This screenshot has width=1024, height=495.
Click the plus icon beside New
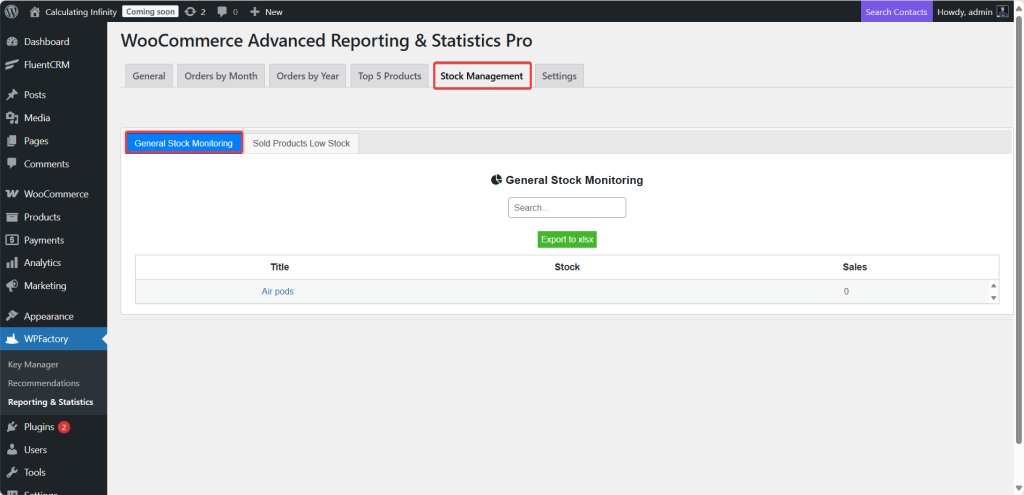click(255, 12)
